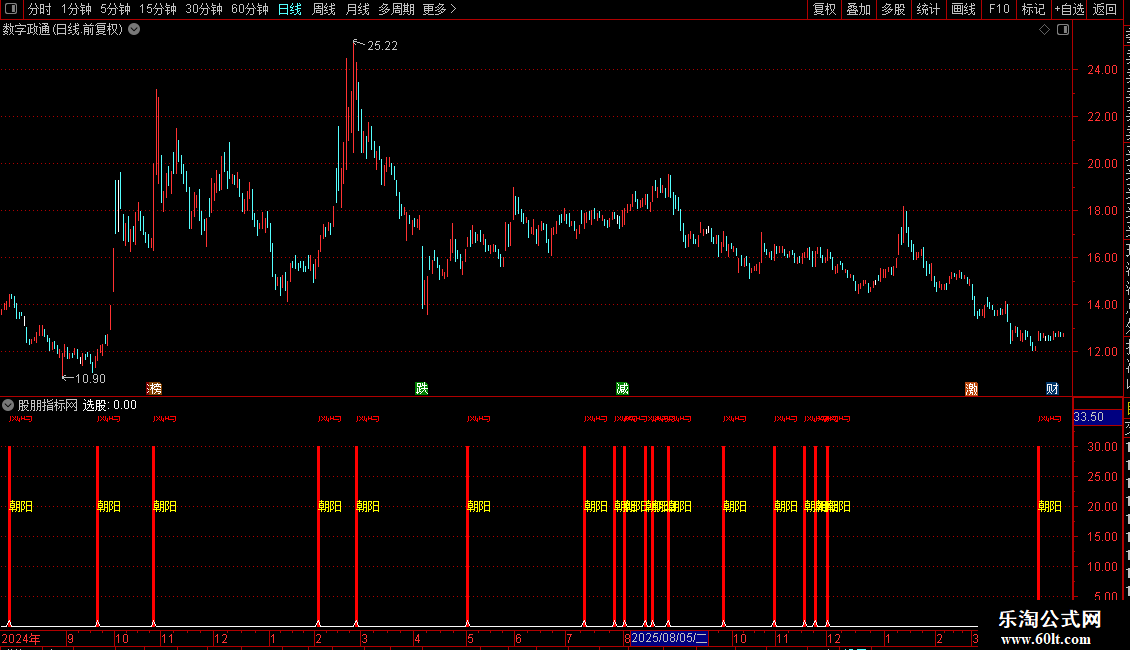The width and height of the screenshot is (1130, 650).
Task: Open the 统计 statistics tool
Action: (928, 9)
